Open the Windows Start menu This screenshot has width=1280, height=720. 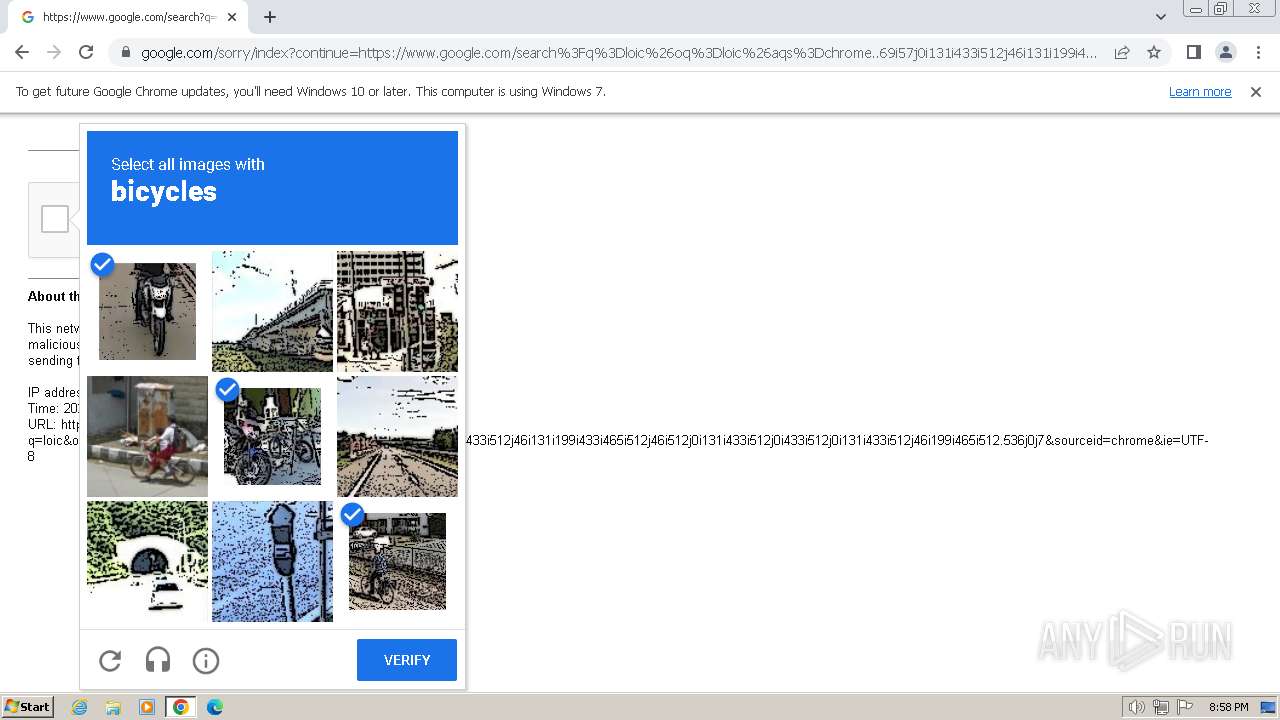(27, 707)
